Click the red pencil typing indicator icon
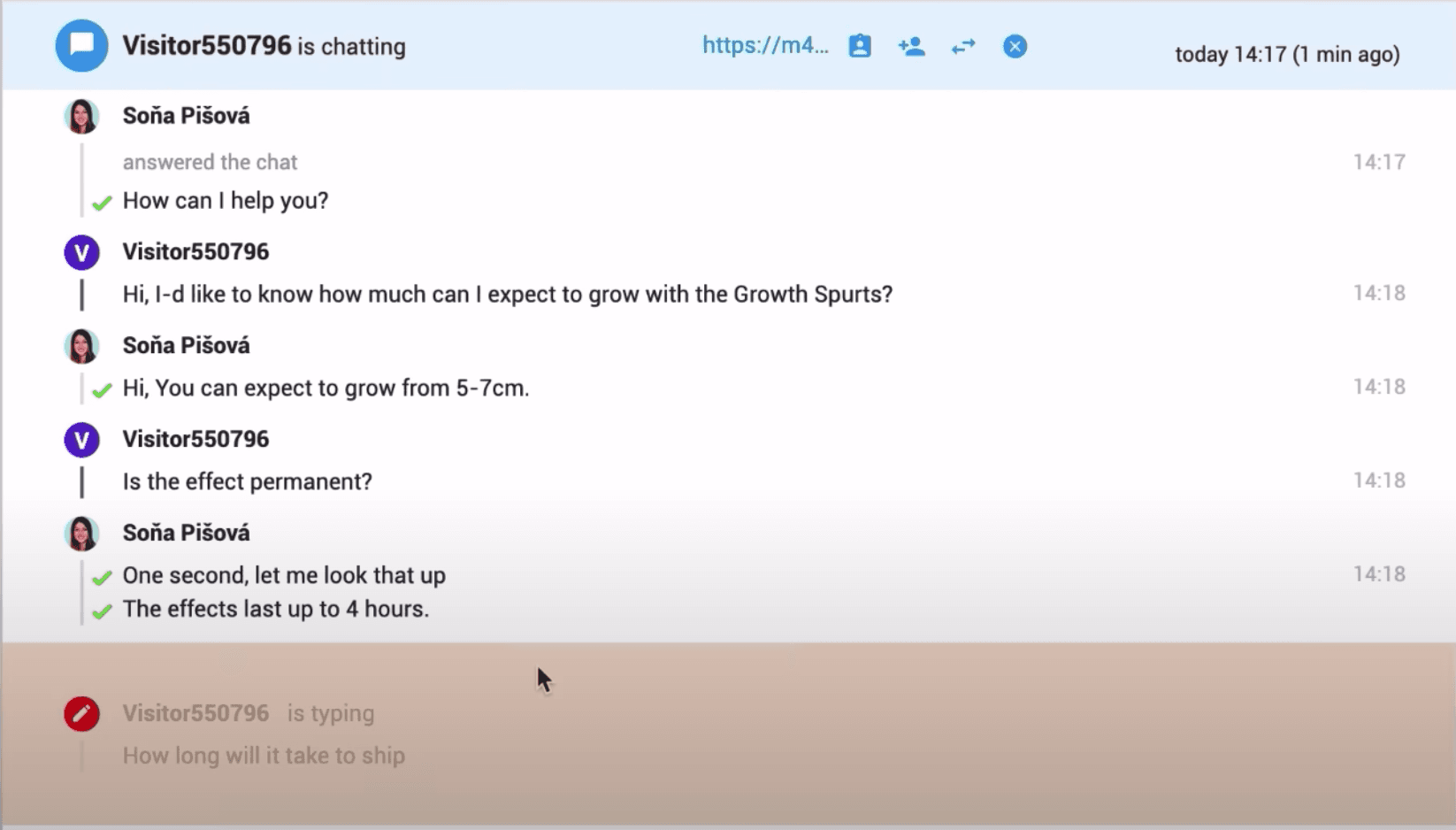 pos(81,714)
